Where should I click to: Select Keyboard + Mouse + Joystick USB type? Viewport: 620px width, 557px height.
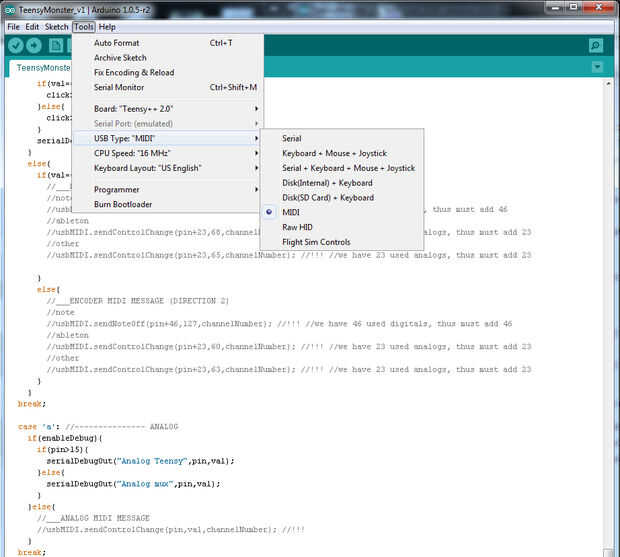342,153
